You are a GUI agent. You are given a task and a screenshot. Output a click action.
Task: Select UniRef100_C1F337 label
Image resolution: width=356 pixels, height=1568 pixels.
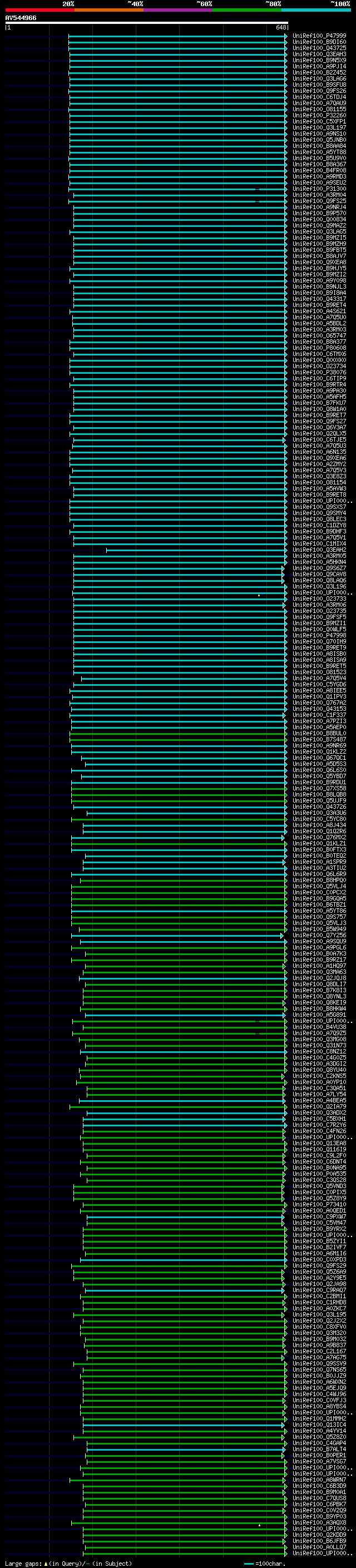tap(319, 715)
